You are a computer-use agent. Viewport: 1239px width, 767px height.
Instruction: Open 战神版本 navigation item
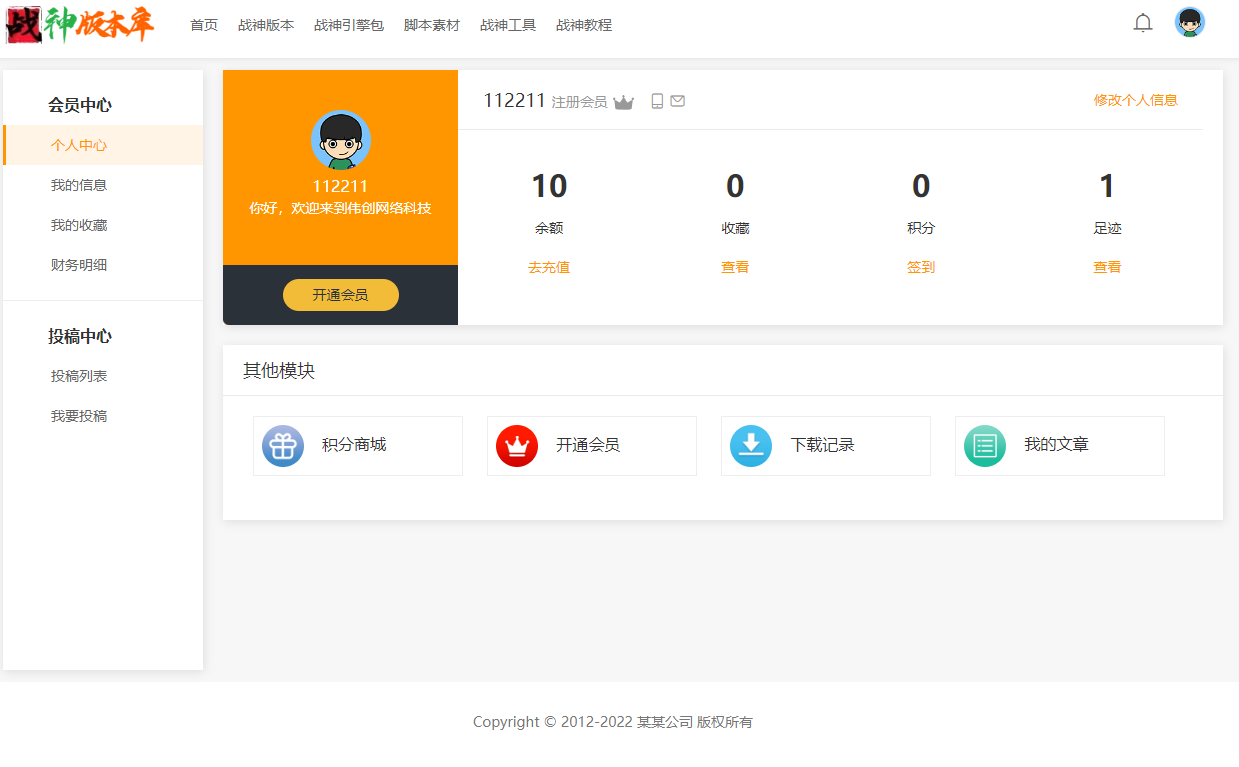point(266,25)
